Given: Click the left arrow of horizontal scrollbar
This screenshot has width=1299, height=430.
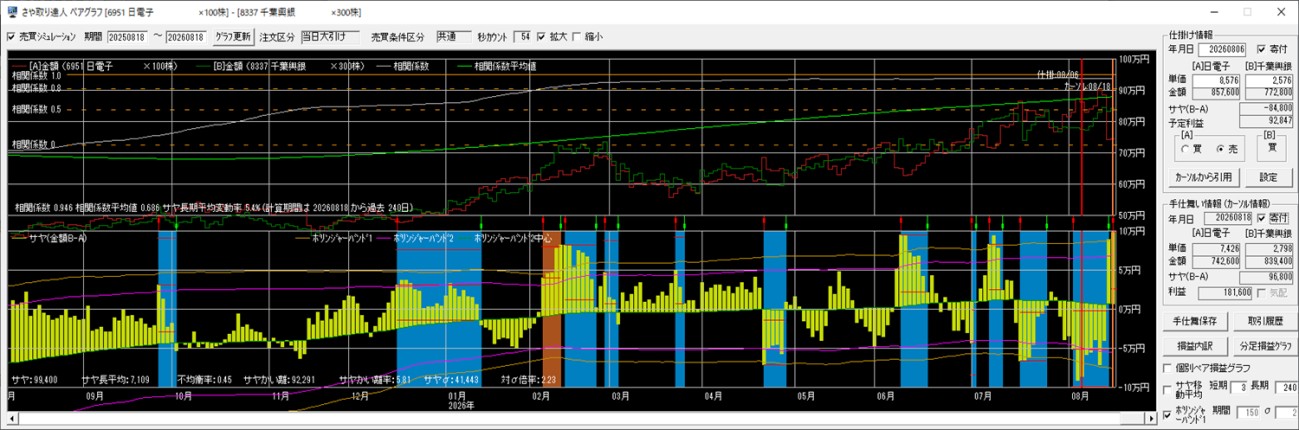Looking at the screenshot, I should [12, 420].
